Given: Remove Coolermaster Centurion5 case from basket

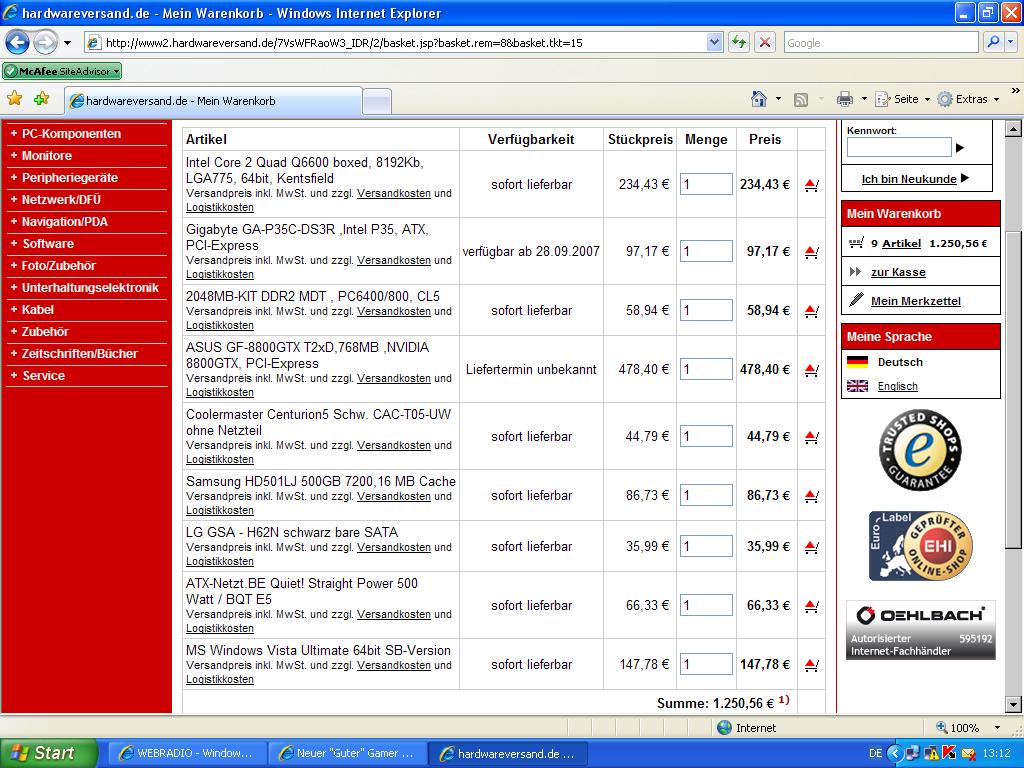Looking at the screenshot, I should 812,438.
